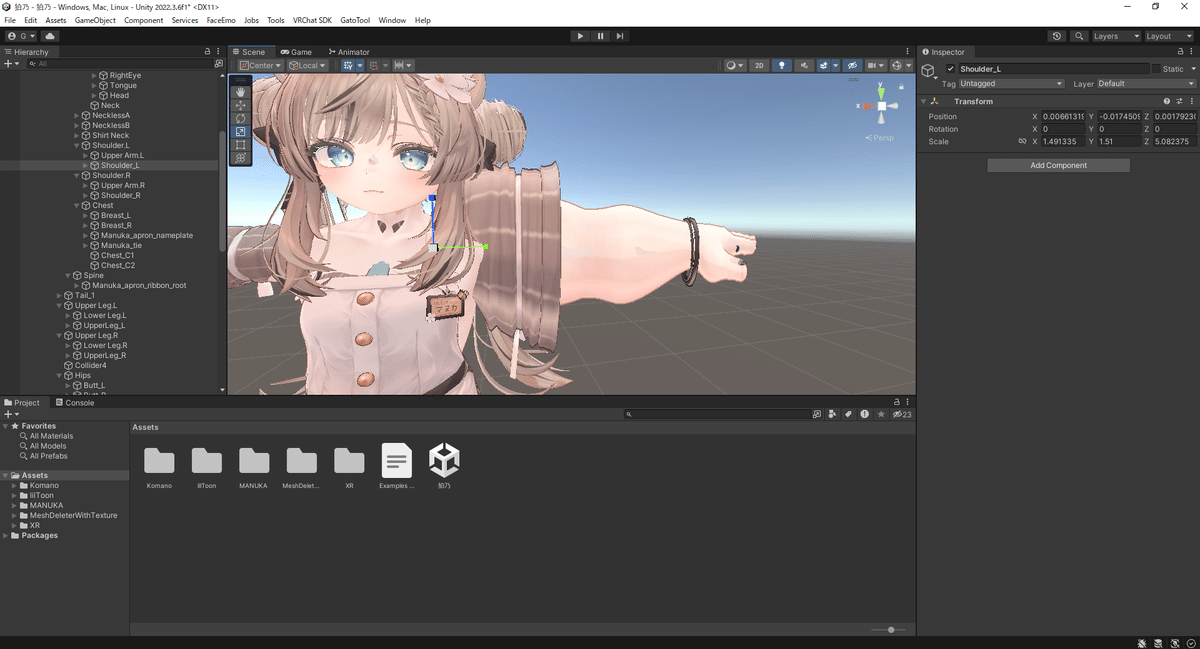
Task: Open the global search magnifier icon
Action: point(1079,36)
